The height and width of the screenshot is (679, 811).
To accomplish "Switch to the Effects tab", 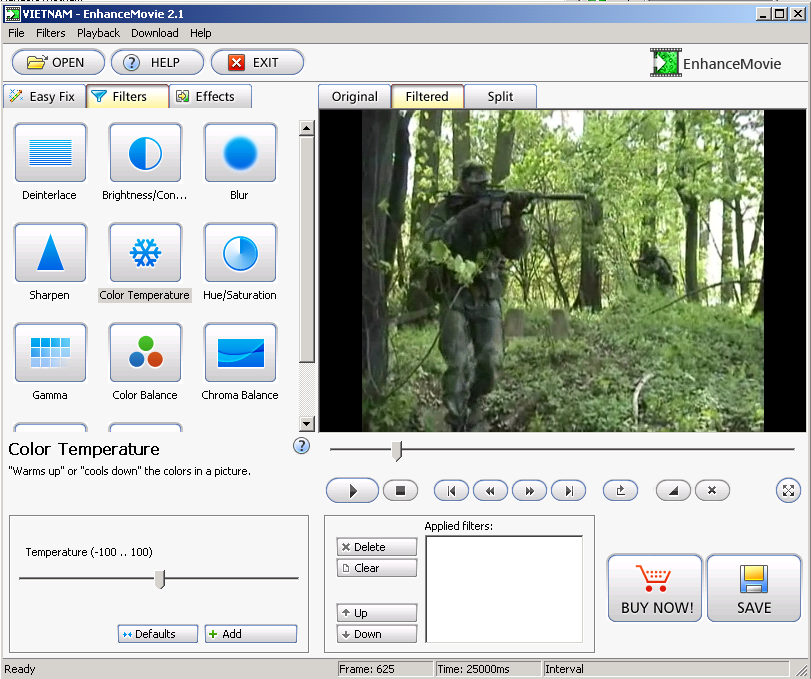I will (x=206, y=97).
